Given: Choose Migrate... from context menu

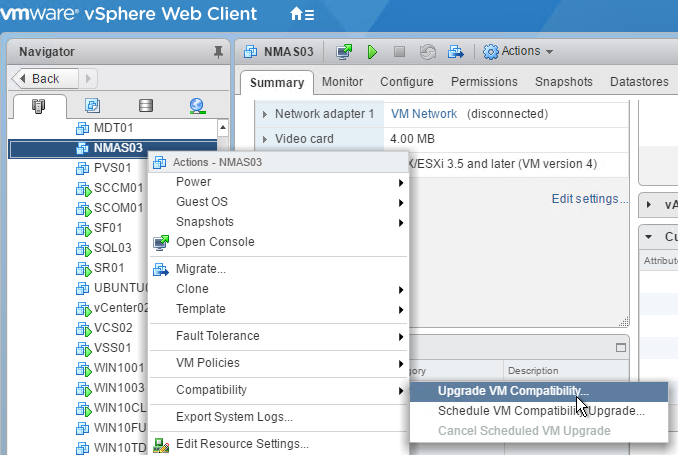Looking at the screenshot, I should 278,269.
